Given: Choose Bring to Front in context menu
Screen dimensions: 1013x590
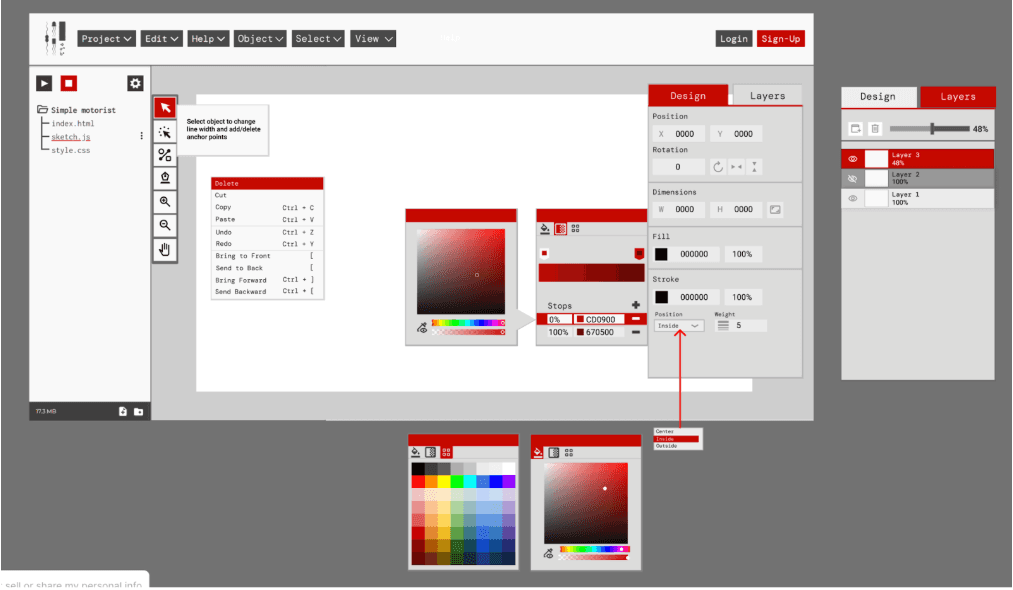Looking at the screenshot, I should click(267, 256).
